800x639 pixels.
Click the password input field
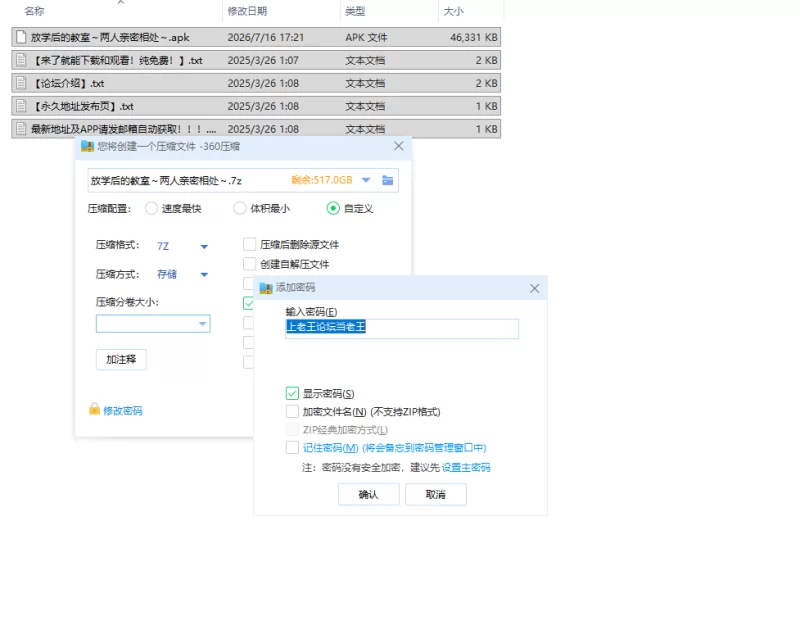[x=402, y=328]
